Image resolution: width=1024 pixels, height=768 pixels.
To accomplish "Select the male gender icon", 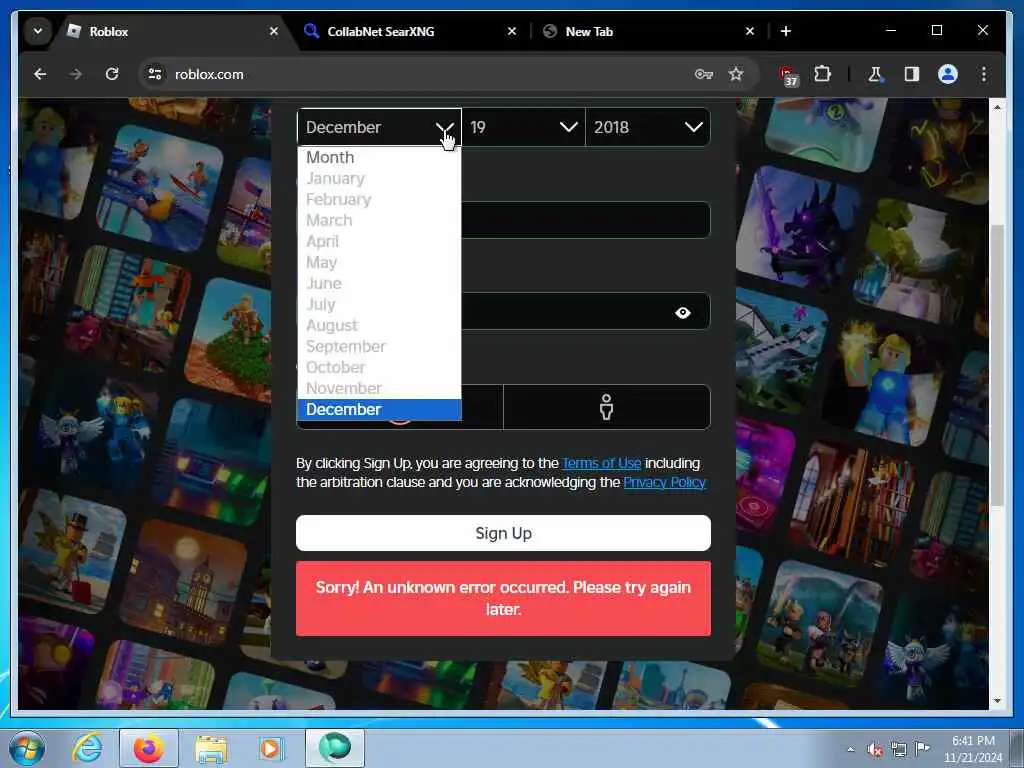I will pyautogui.click(x=607, y=407).
